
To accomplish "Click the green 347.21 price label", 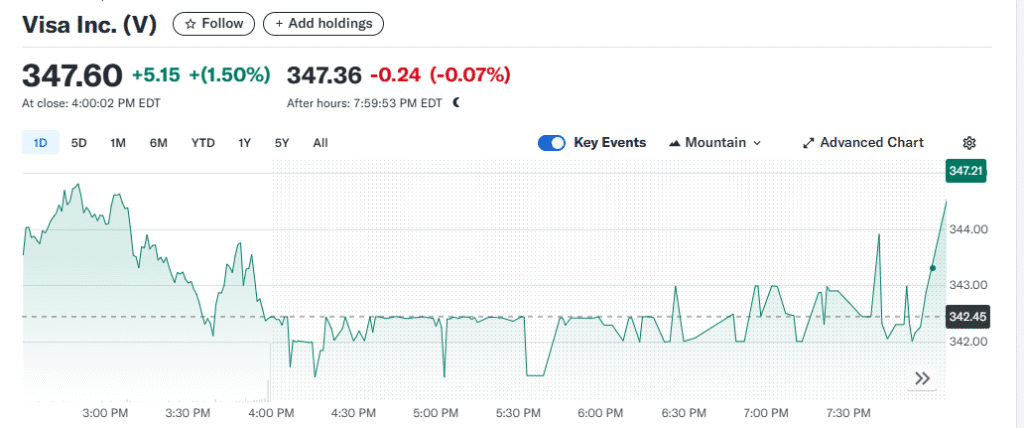I will pos(967,171).
